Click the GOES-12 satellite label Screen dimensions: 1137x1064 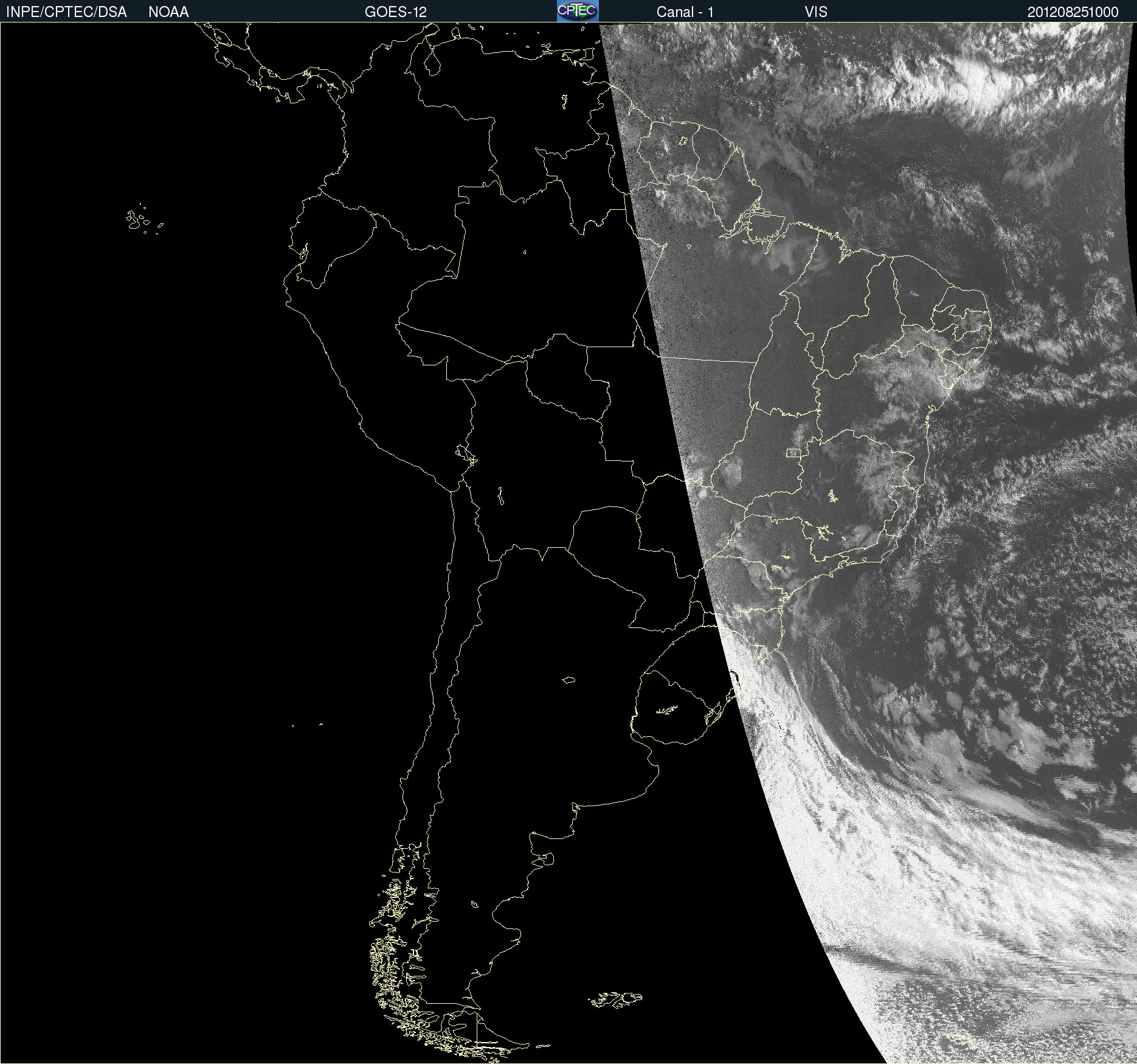(x=396, y=12)
